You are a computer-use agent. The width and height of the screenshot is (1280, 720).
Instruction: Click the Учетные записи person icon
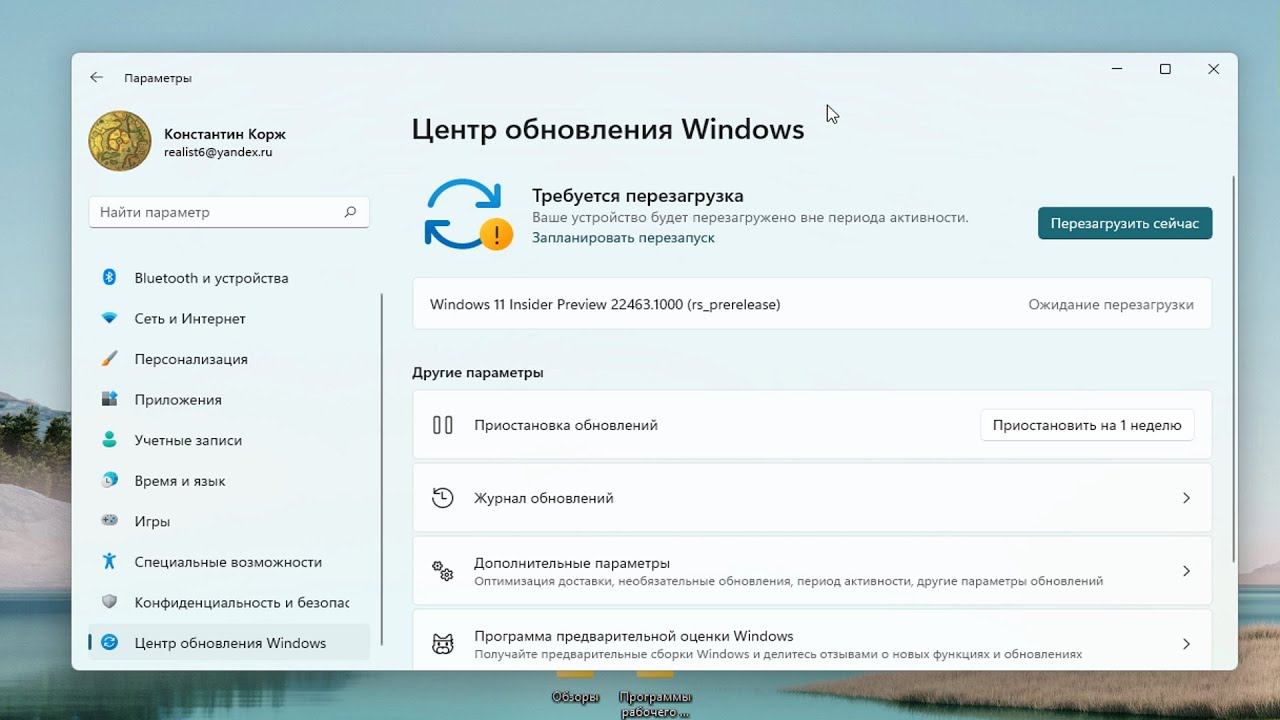[110, 440]
